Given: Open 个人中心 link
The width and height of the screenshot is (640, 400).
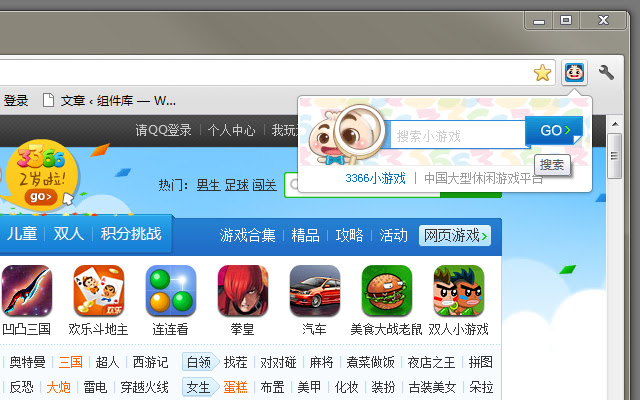Looking at the screenshot, I should click(231, 130).
